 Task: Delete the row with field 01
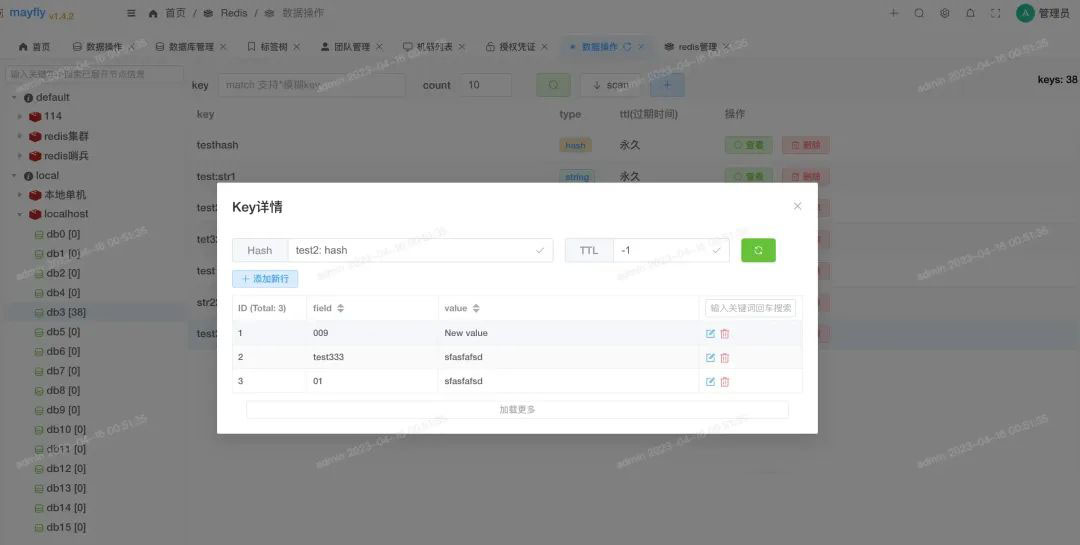[725, 382]
